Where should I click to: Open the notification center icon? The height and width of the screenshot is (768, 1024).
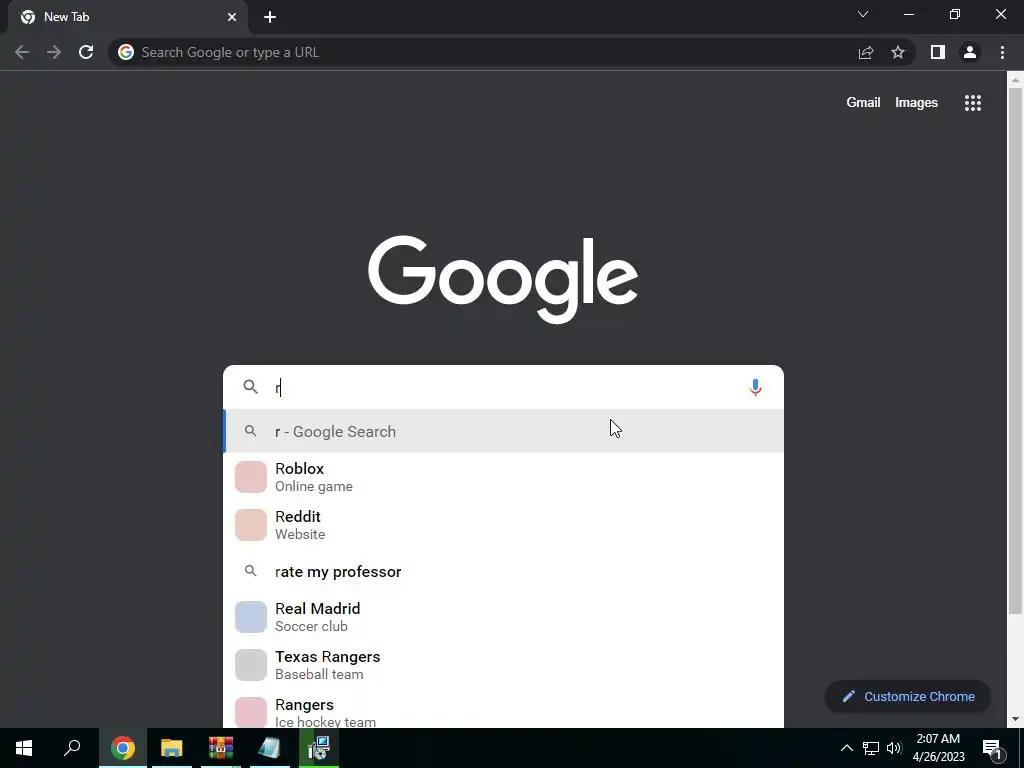992,749
